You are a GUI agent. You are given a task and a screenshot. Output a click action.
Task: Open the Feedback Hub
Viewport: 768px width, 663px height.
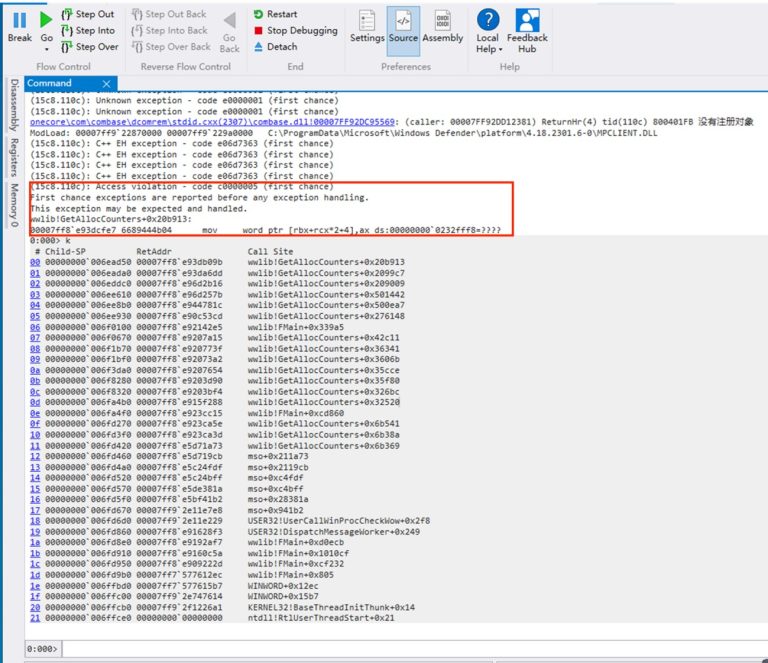pyautogui.click(x=527, y=30)
